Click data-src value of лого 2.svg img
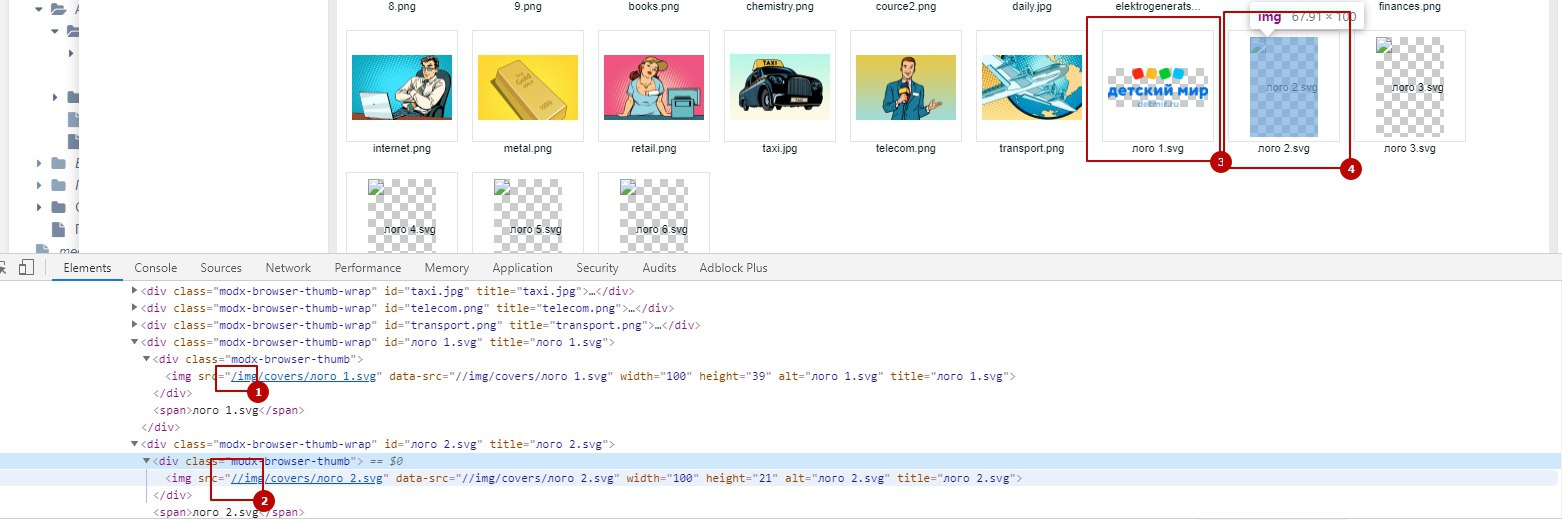This screenshot has width=1562, height=520. click(x=537, y=478)
